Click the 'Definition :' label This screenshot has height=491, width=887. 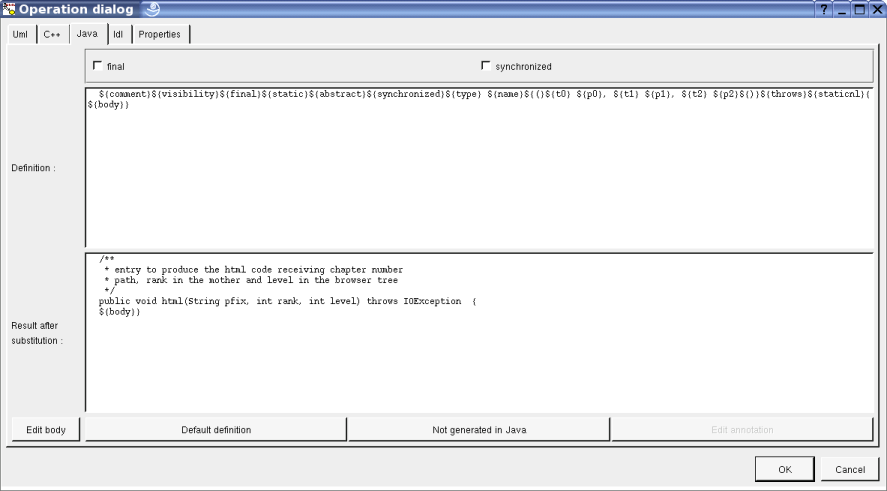tap(33, 168)
